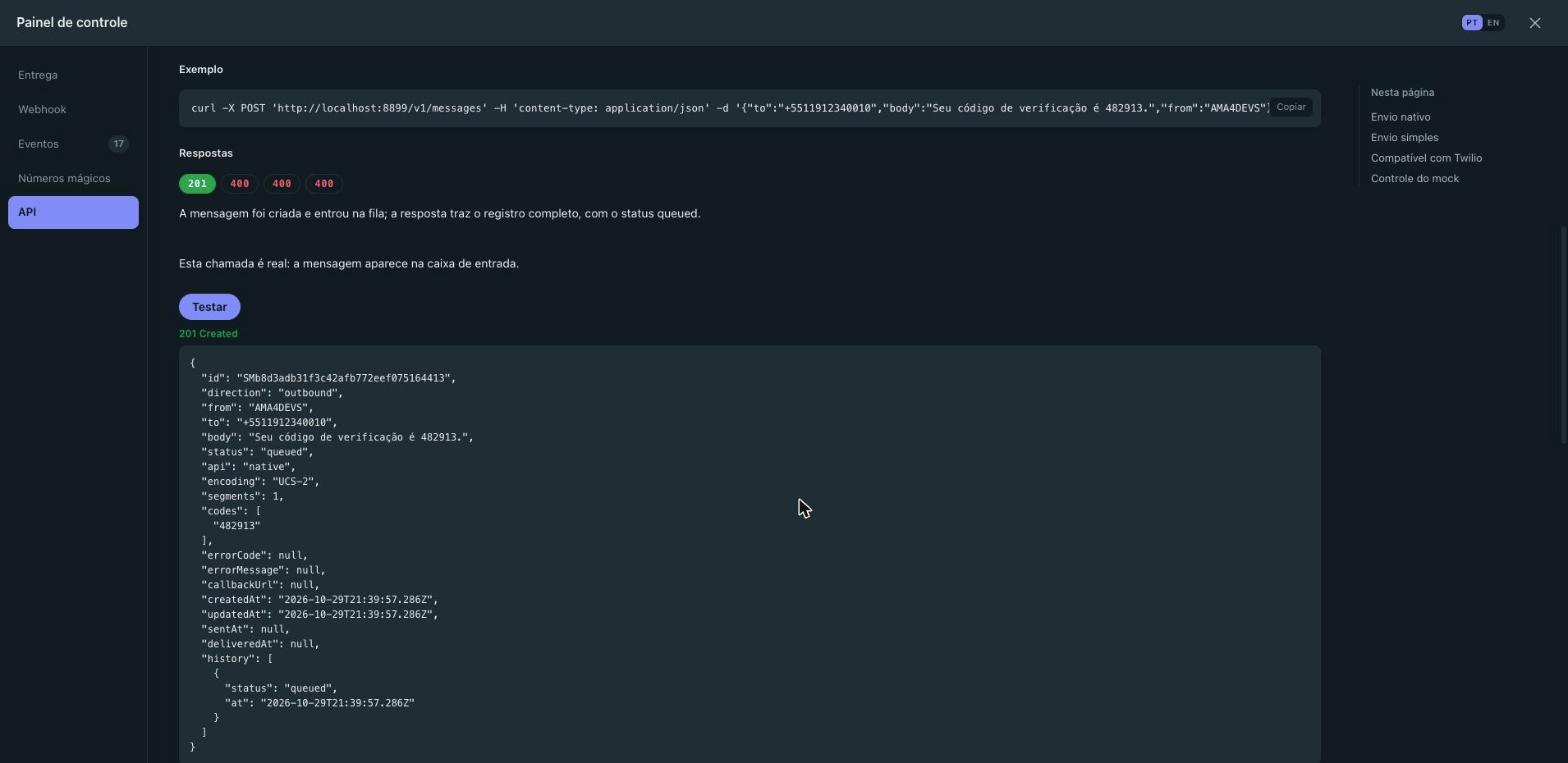
Task: Open the Webhook section
Action: coord(73,109)
